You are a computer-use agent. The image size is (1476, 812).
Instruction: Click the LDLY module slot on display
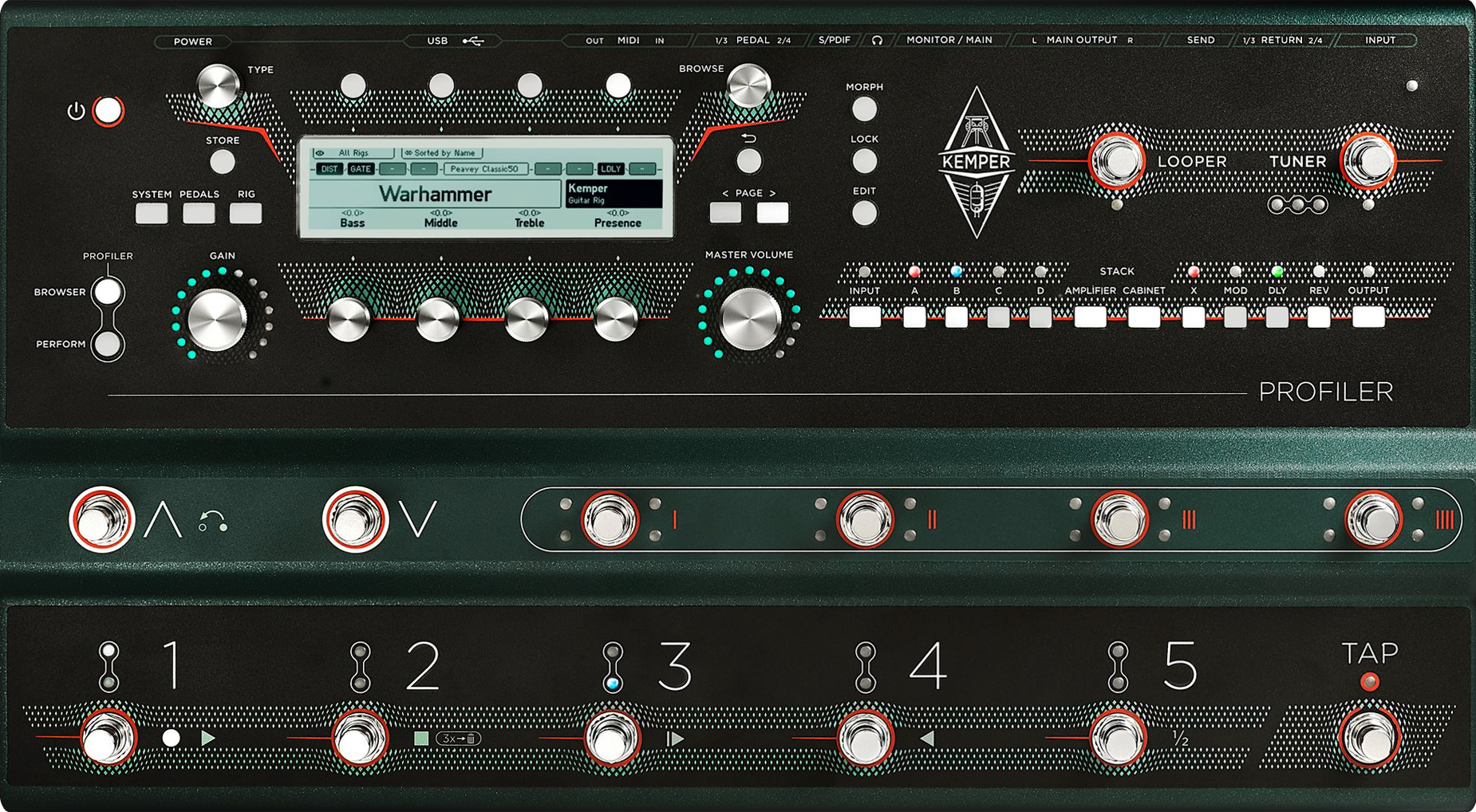tap(610, 169)
